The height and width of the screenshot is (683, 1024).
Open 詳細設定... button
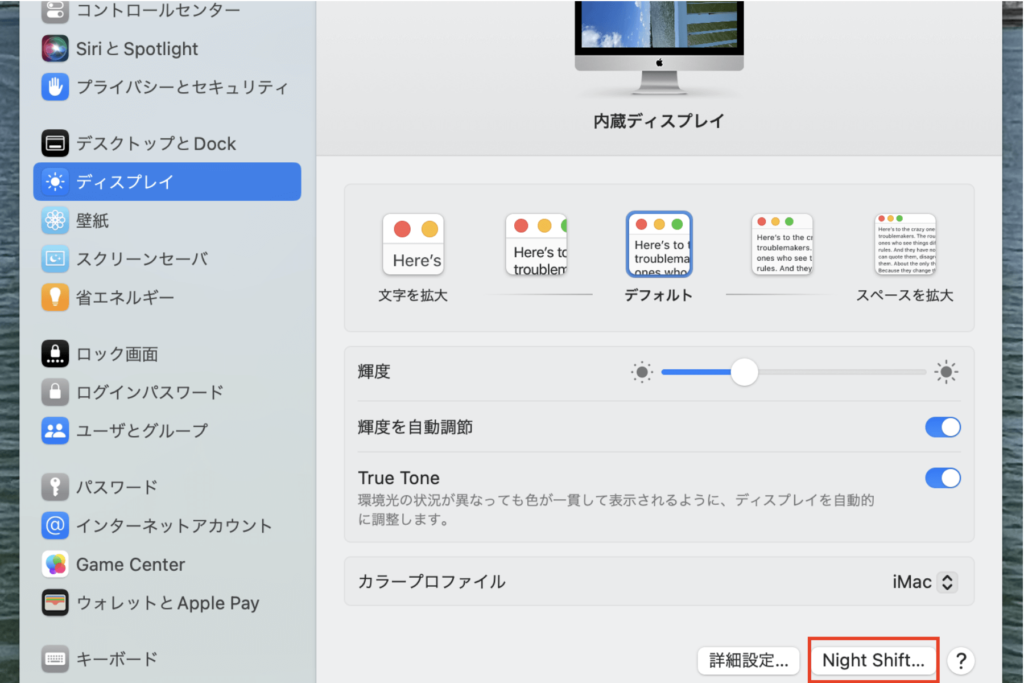pos(749,660)
